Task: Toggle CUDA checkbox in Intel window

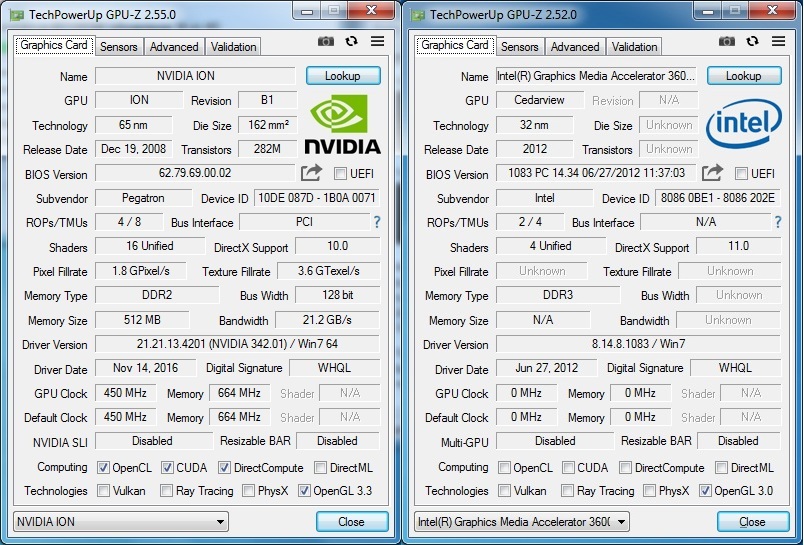Action: (x=568, y=468)
